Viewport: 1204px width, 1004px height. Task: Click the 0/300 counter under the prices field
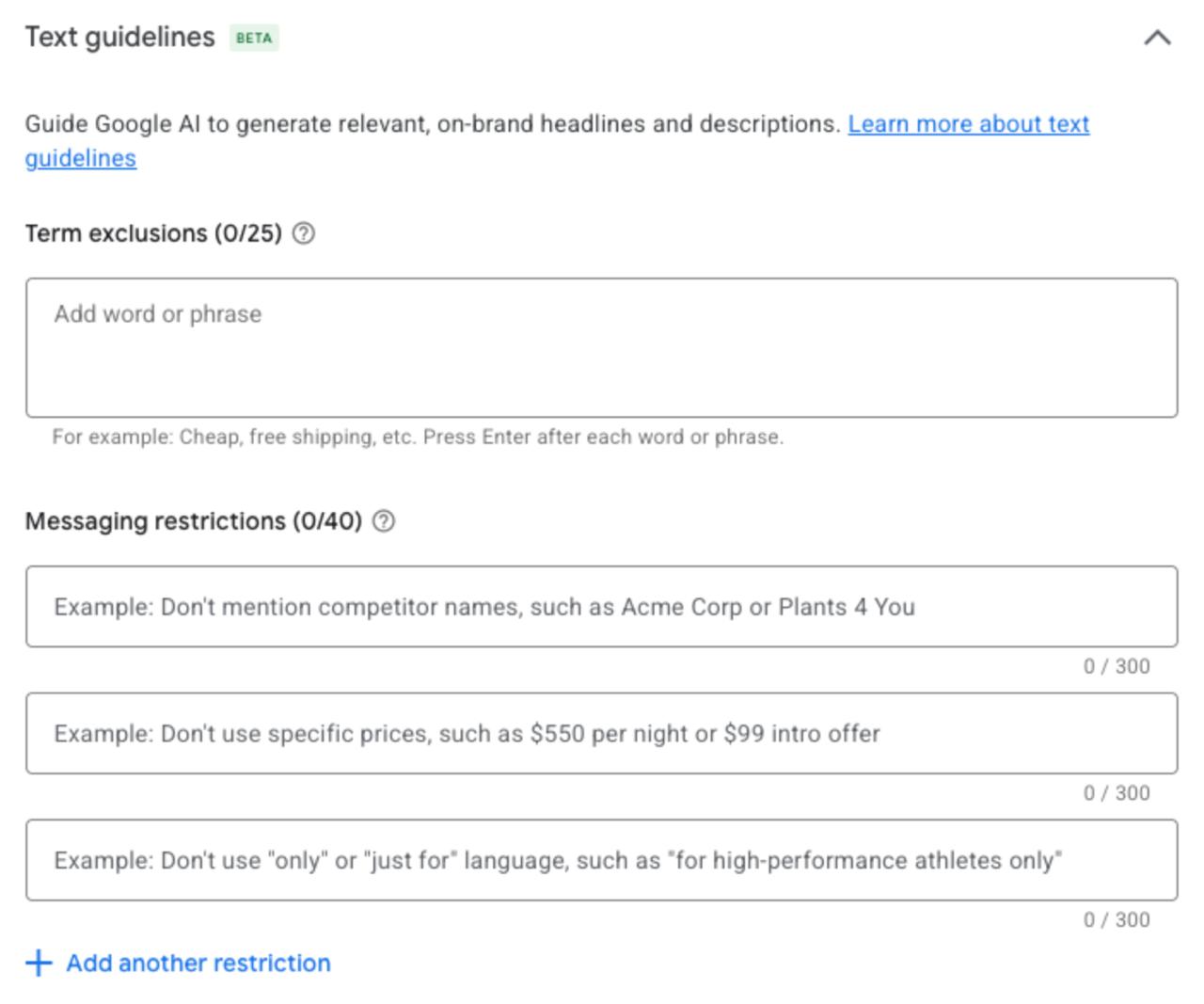click(x=1117, y=793)
